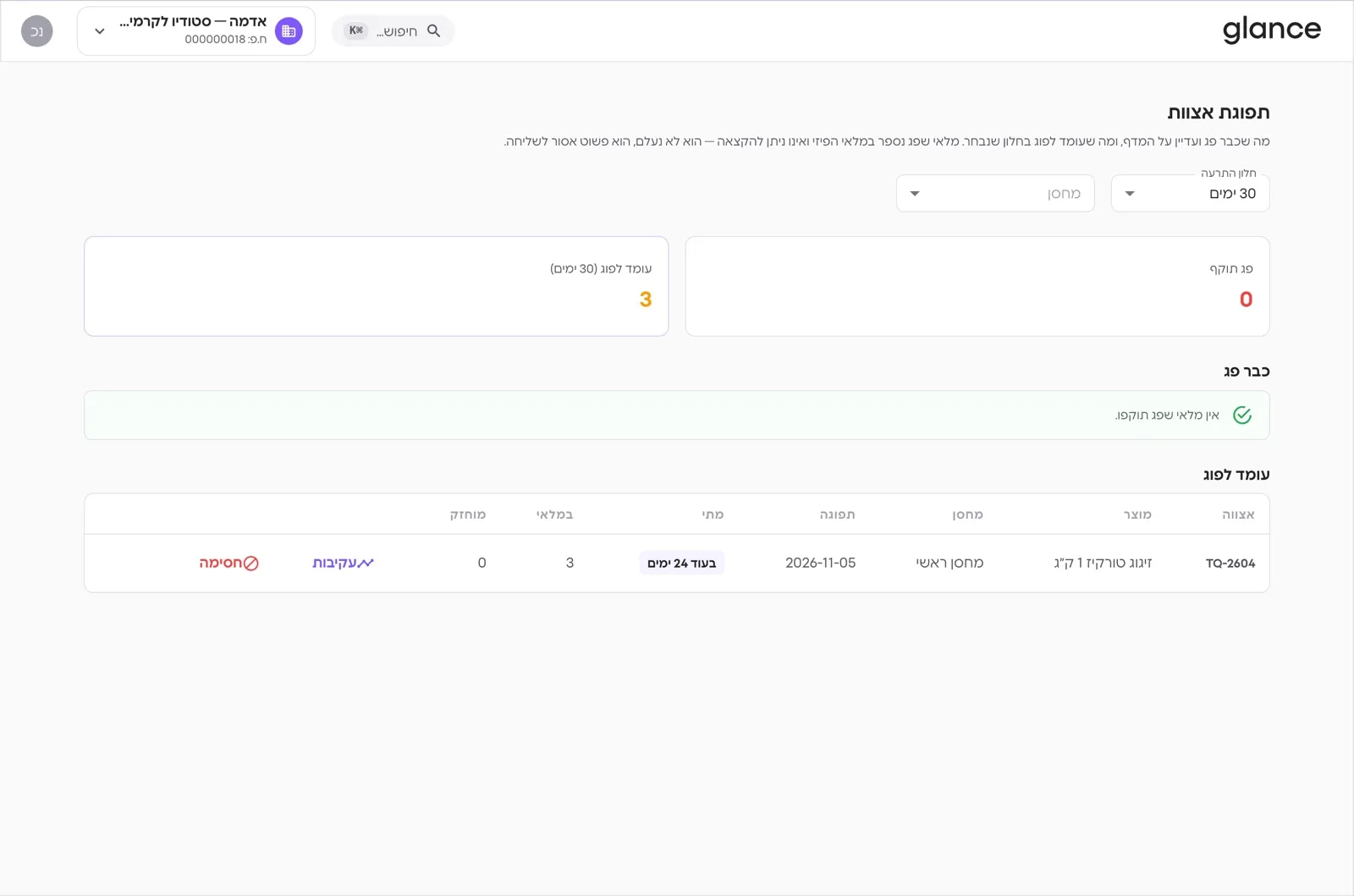Screen dimensions: 1354x896
Task: Click the 30 ימים dropdown arrow
Action: coord(1130,194)
